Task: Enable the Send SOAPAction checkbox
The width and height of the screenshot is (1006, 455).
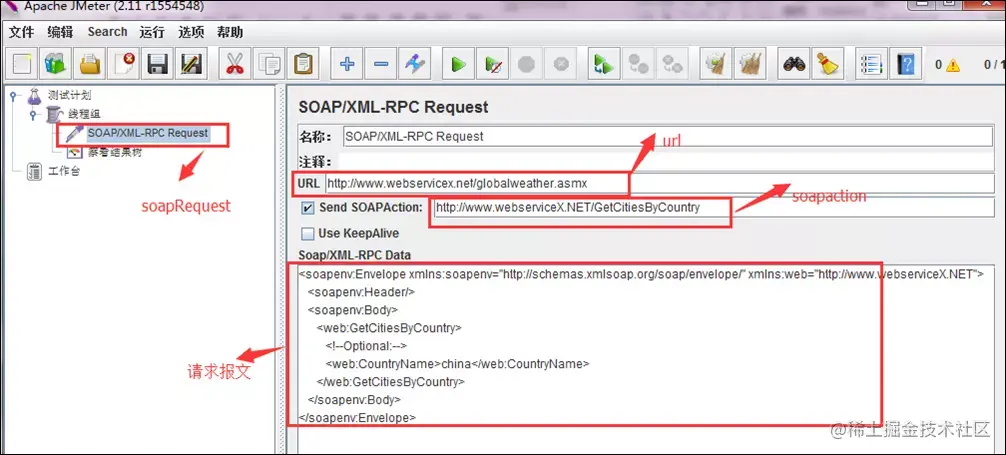Action: click(309, 208)
